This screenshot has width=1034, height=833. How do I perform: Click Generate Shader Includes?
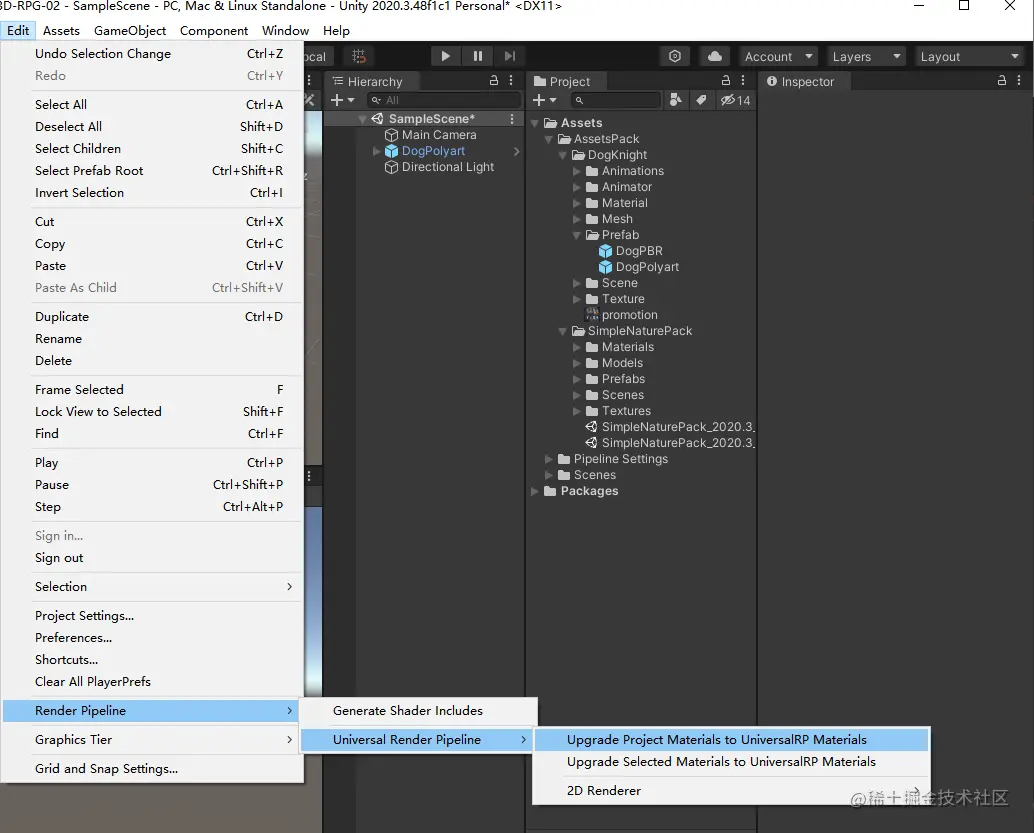(419, 710)
